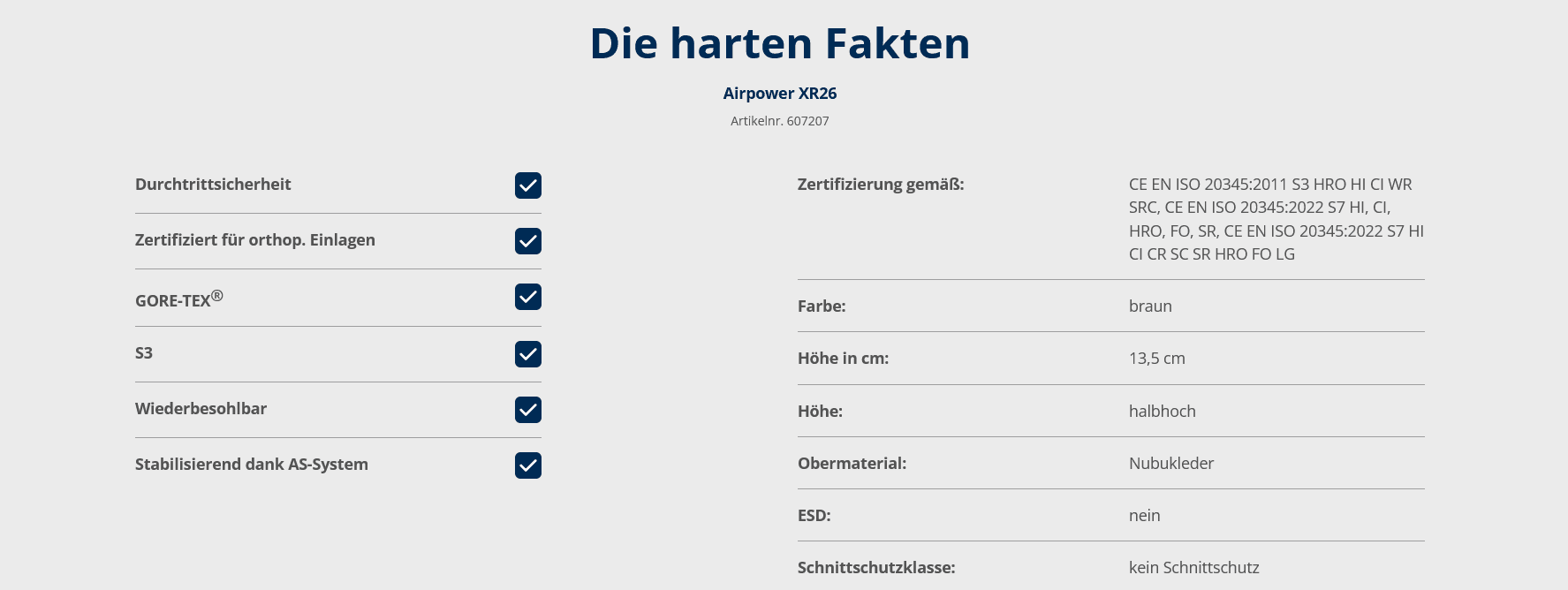Click the GORE-TEX checkmark box

[528, 297]
